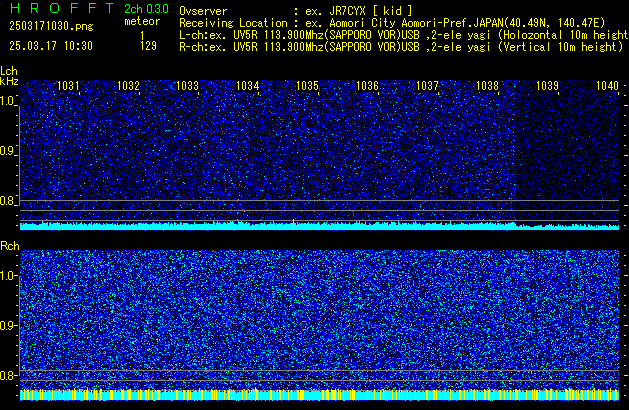Viewport: 629px width, 410px height.
Task: Click the HROFFT title text
Action: click(62, 8)
